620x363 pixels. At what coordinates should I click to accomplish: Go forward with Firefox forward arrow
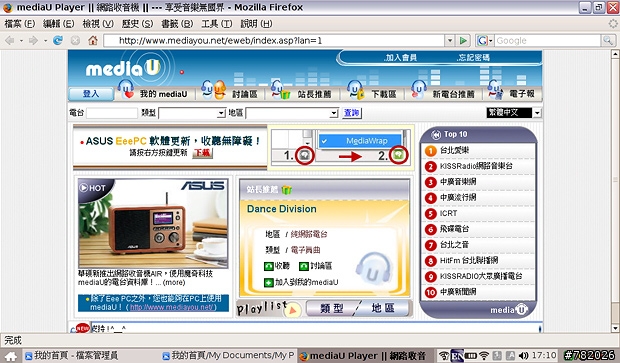click(x=34, y=40)
